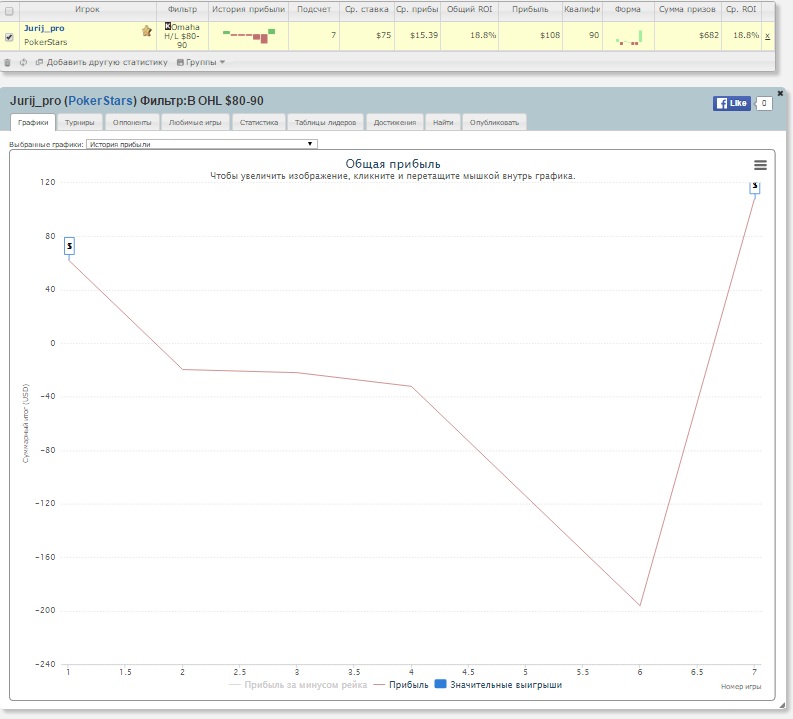Image resolution: width=793 pixels, height=719 pixels.
Task: Click the K filter icon before Omaha
Action: [168, 26]
